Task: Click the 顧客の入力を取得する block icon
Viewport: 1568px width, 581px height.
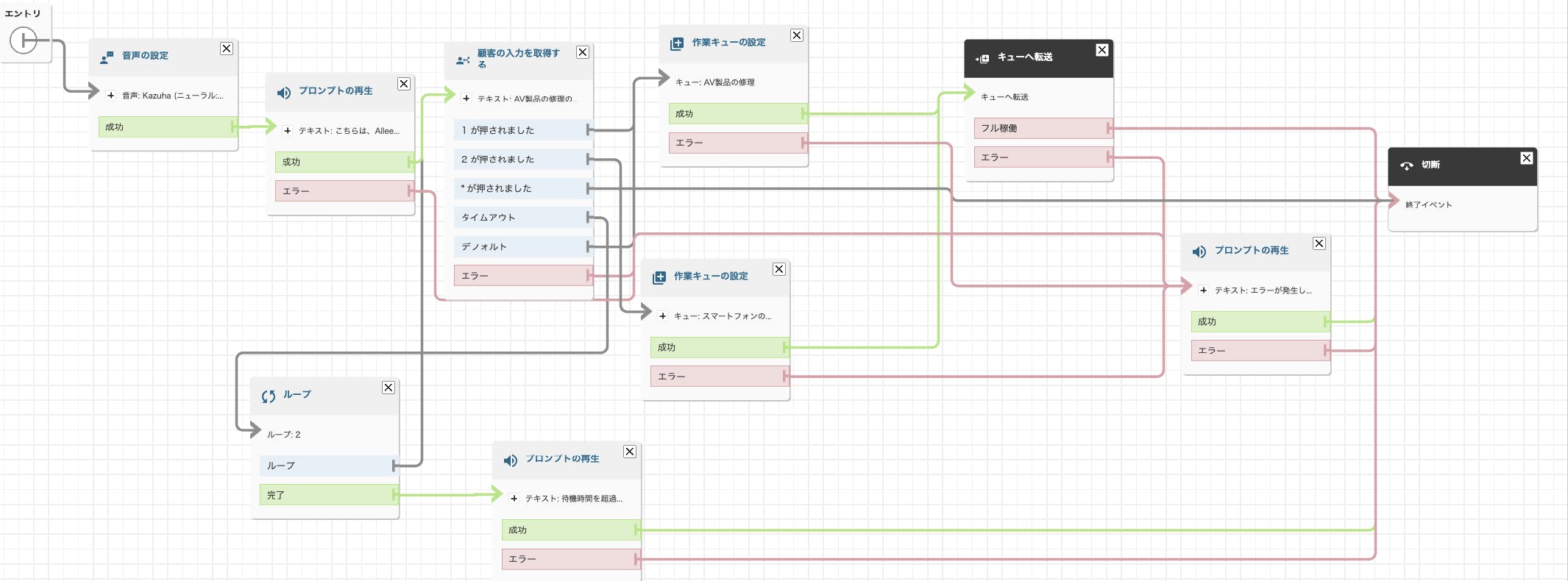Action: (x=463, y=60)
